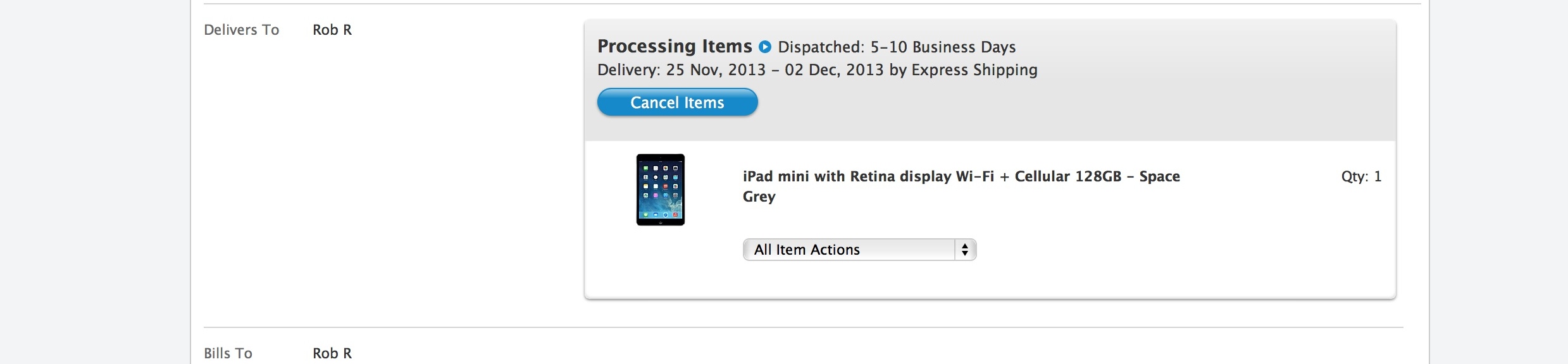
Task: Click the 25 Nov, 2013 delivery start date
Action: (x=716, y=70)
